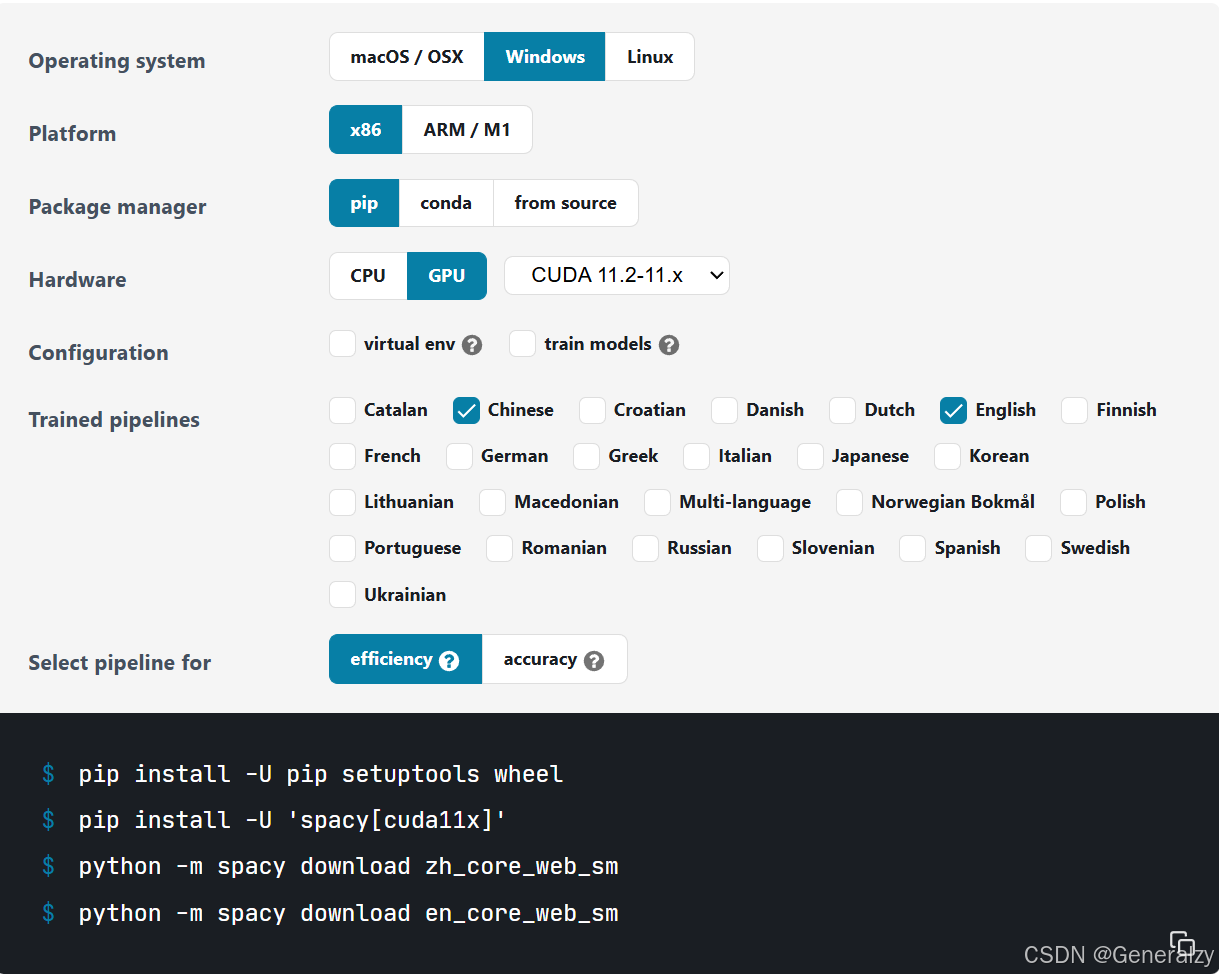Uncheck the Chinese pipeline
1219x975 pixels.
466,410
